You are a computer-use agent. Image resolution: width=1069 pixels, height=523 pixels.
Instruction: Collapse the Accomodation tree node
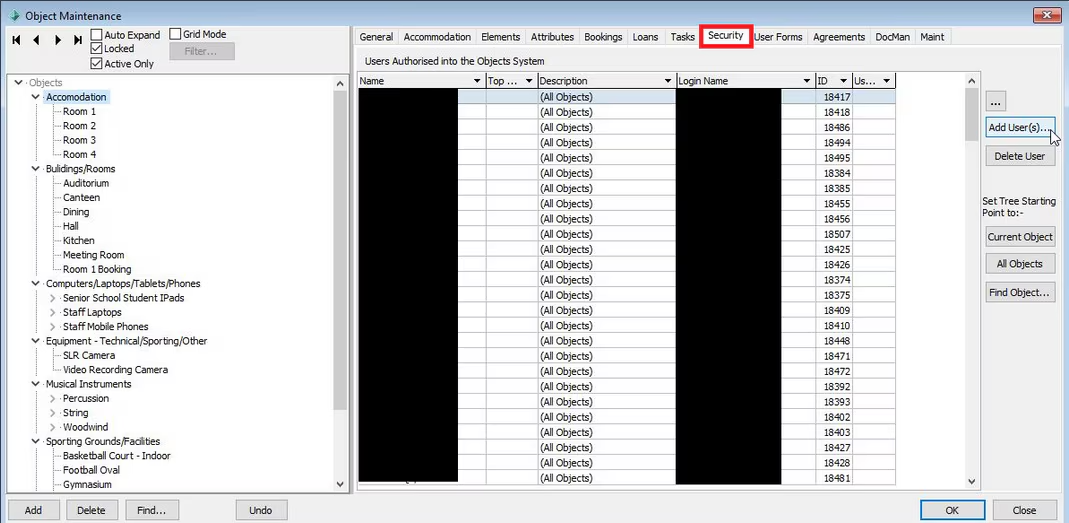[x=35, y=97]
